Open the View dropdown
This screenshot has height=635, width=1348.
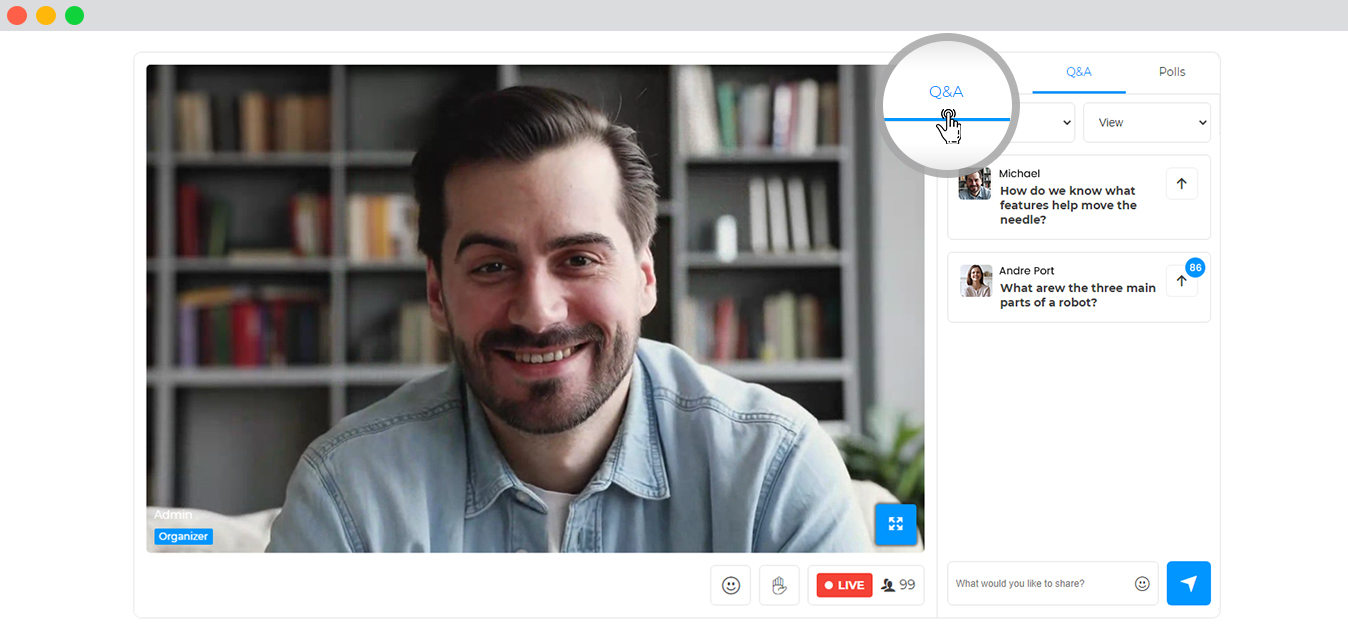pos(1147,122)
